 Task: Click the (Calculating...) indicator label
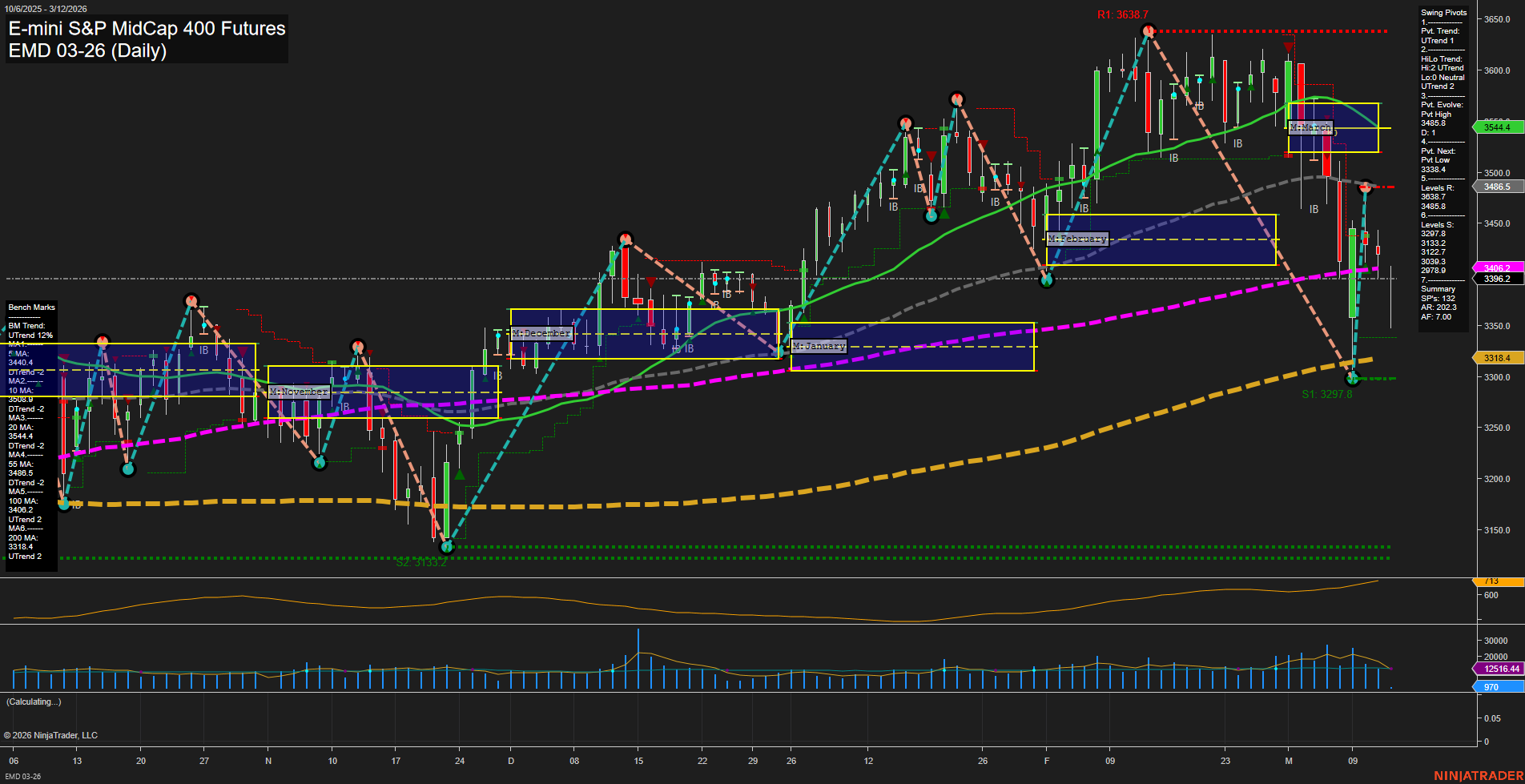click(x=34, y=702)
